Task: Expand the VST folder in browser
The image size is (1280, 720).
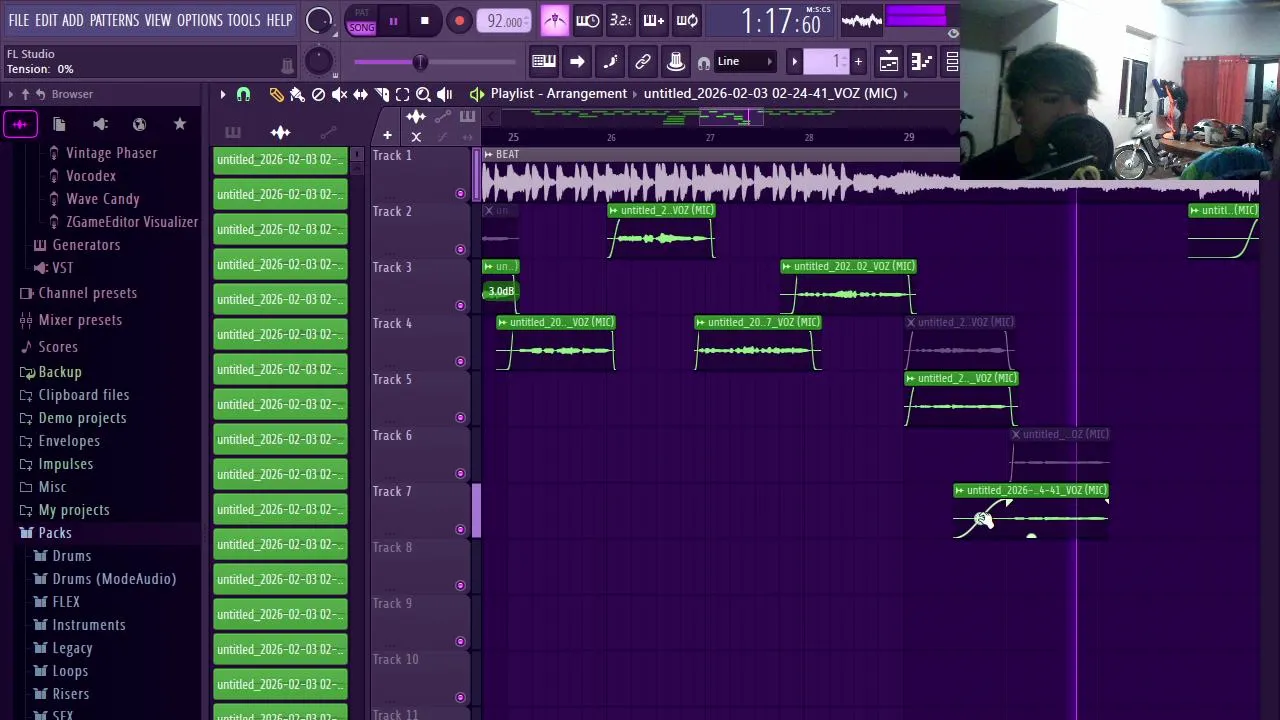Action: 62,268
